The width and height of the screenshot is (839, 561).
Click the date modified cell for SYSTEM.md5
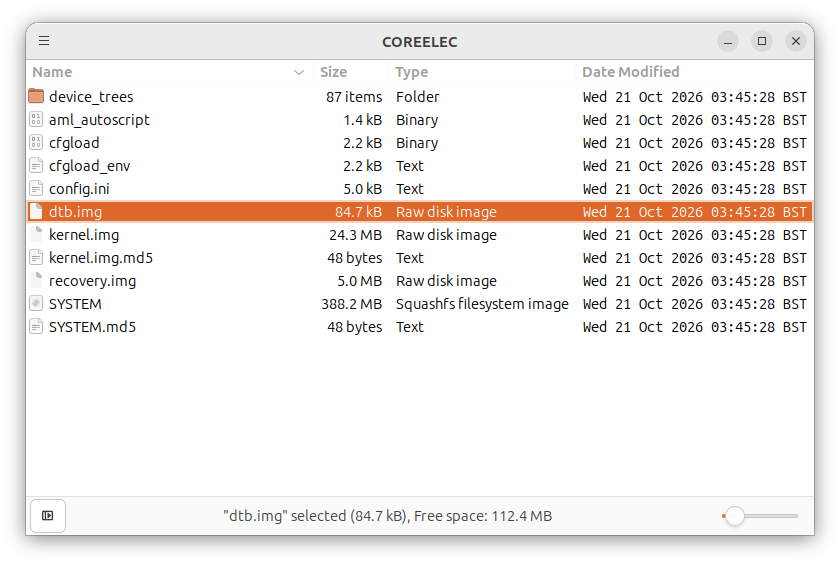point(695,327)
